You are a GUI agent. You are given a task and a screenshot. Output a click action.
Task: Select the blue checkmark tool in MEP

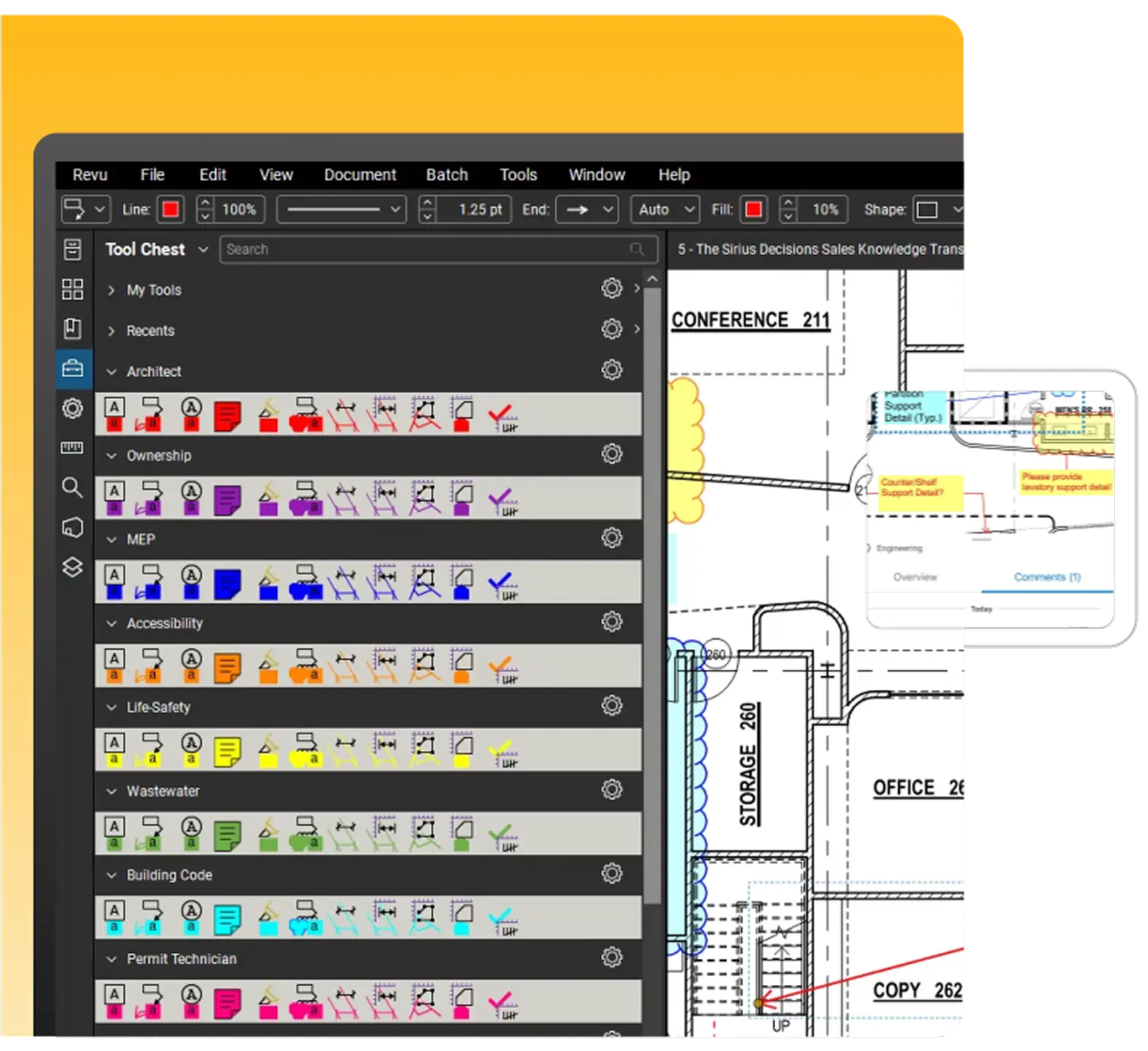coord(501,584)
